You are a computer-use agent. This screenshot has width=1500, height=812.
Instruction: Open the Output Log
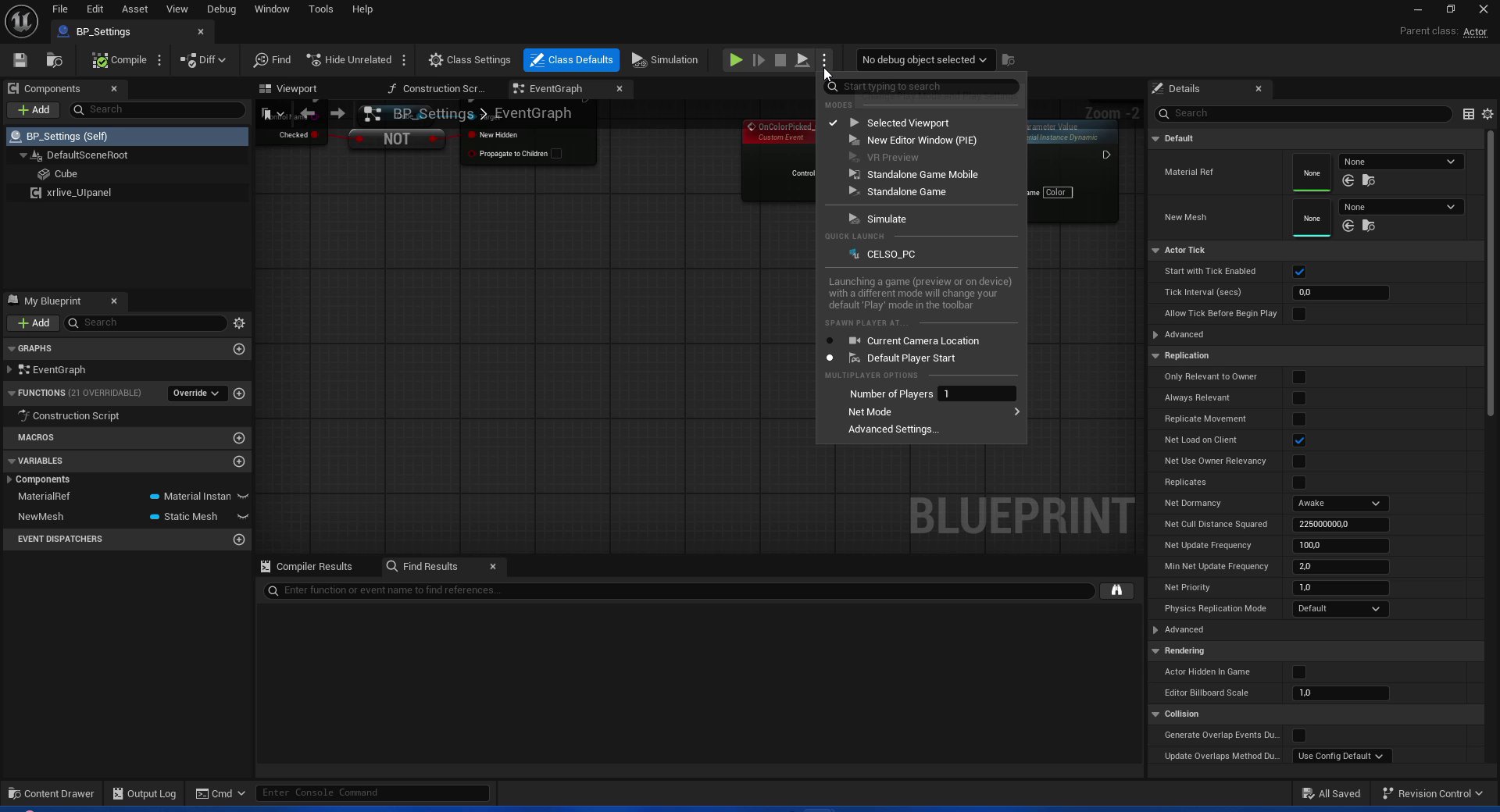(145, 794)
